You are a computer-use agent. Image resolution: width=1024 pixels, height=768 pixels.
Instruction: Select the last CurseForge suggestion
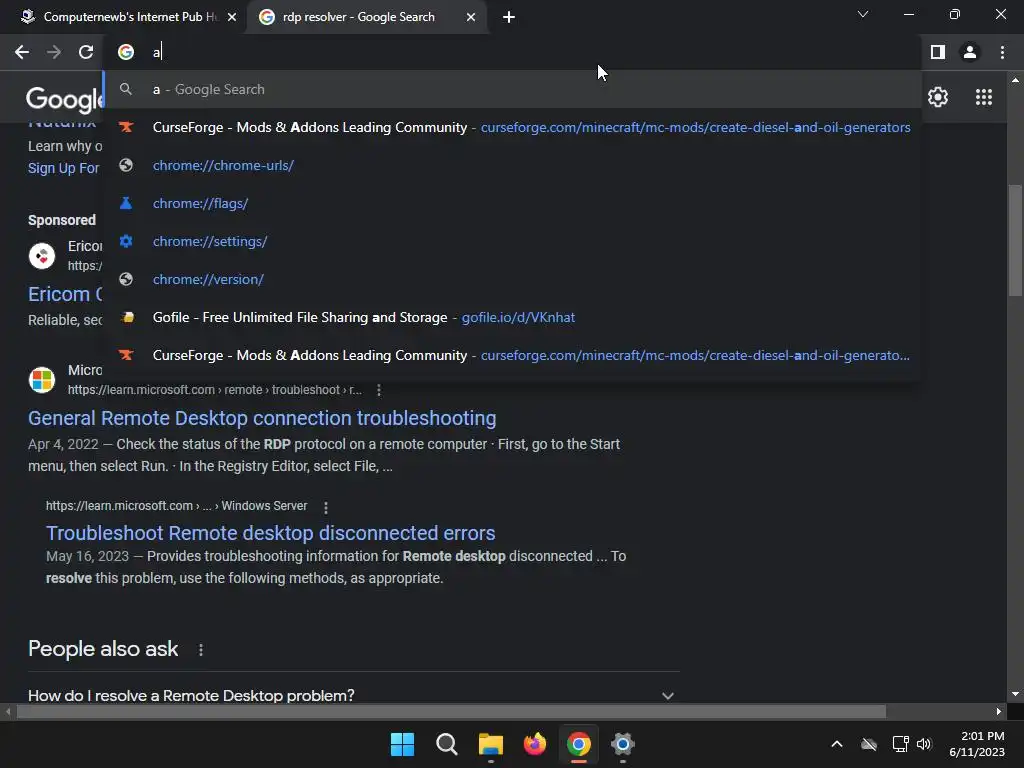pos(513,355)
